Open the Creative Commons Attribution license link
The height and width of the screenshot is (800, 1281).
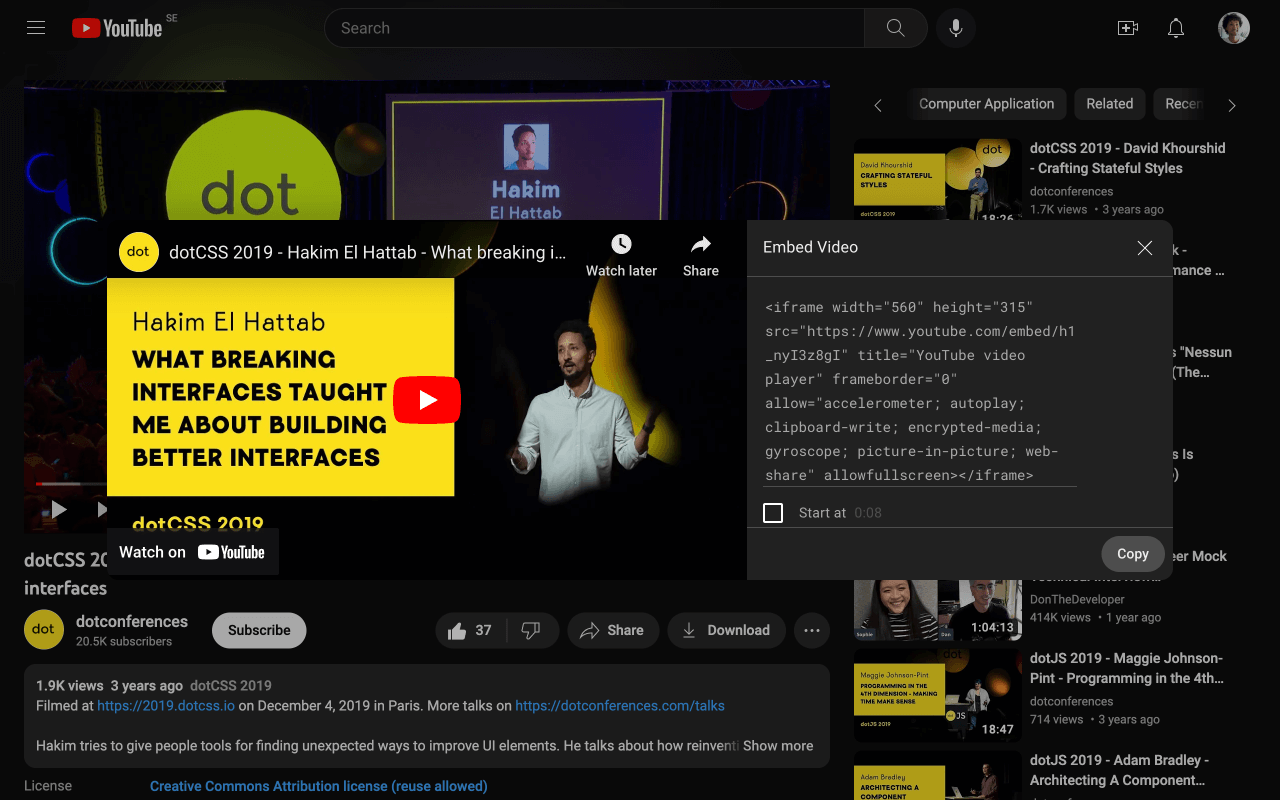[318, 786]
